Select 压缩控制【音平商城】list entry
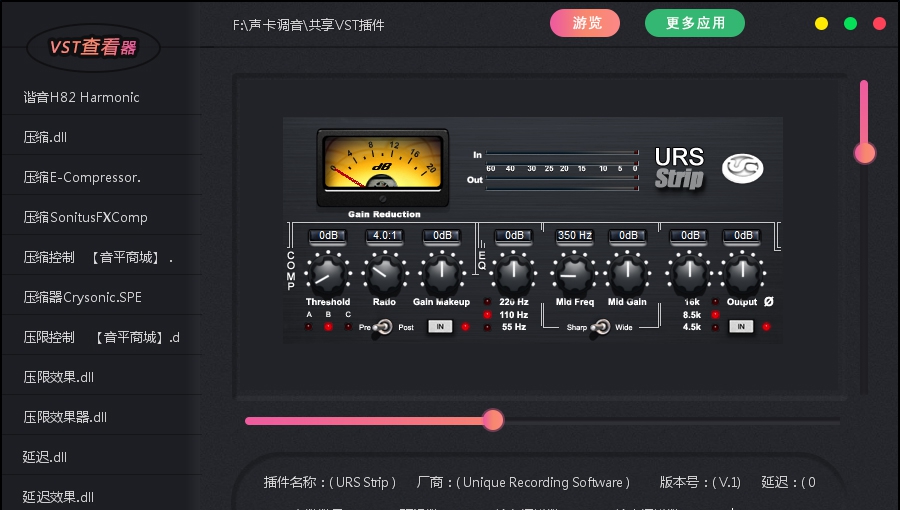 [102, 258]
